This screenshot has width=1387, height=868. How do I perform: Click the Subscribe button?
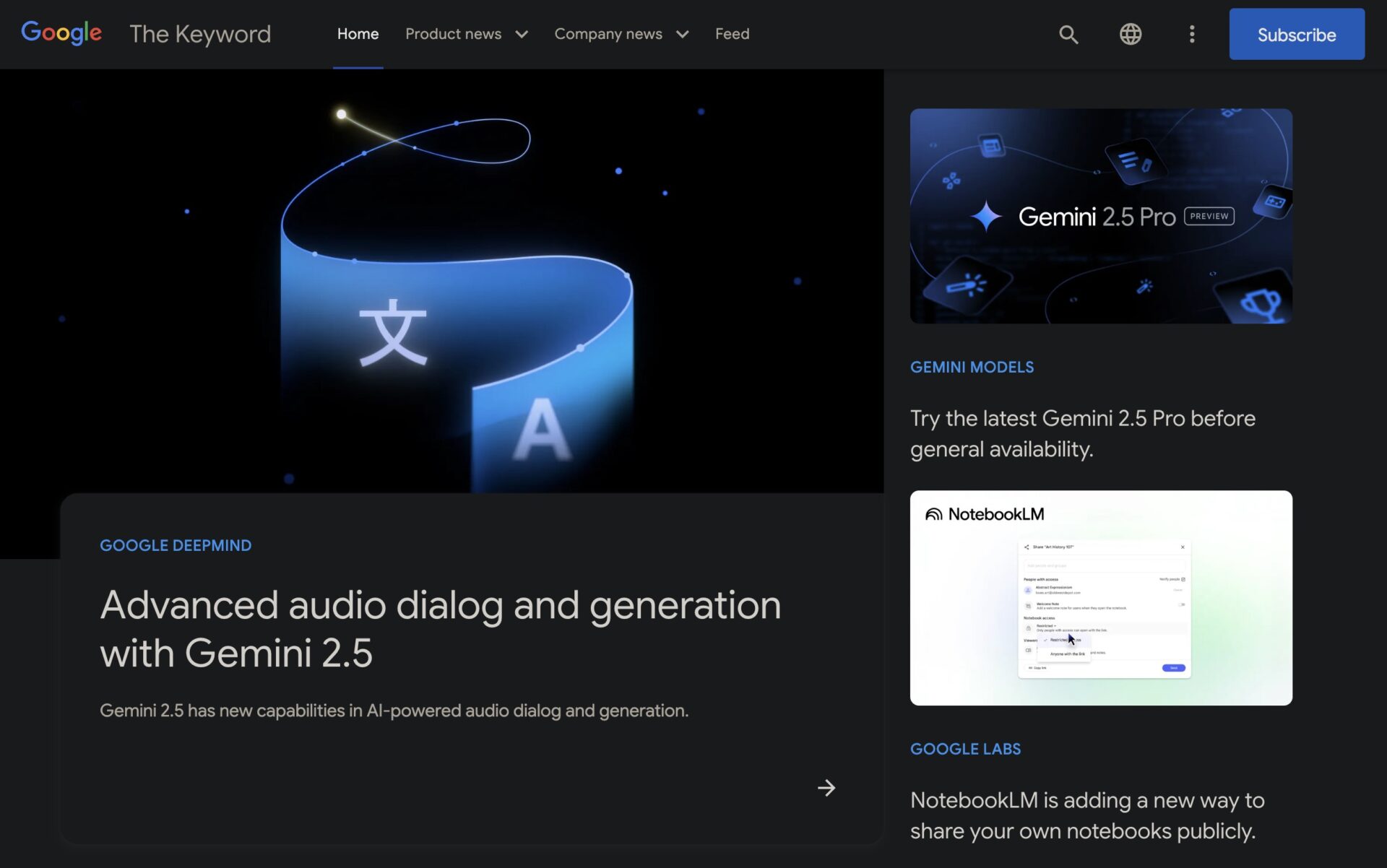pyautogui.click(x=1297, y=34)
